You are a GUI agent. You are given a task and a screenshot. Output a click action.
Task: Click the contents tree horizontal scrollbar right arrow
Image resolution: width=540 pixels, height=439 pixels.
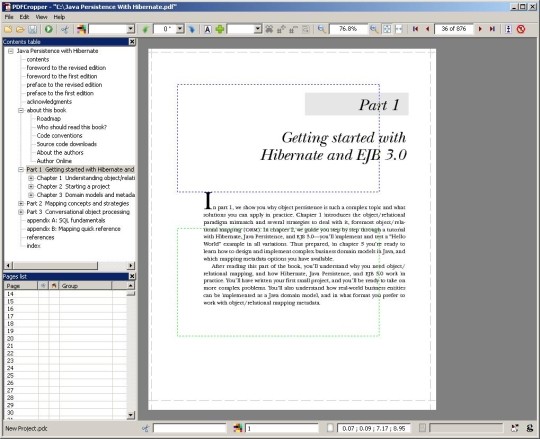pos(131,265)
